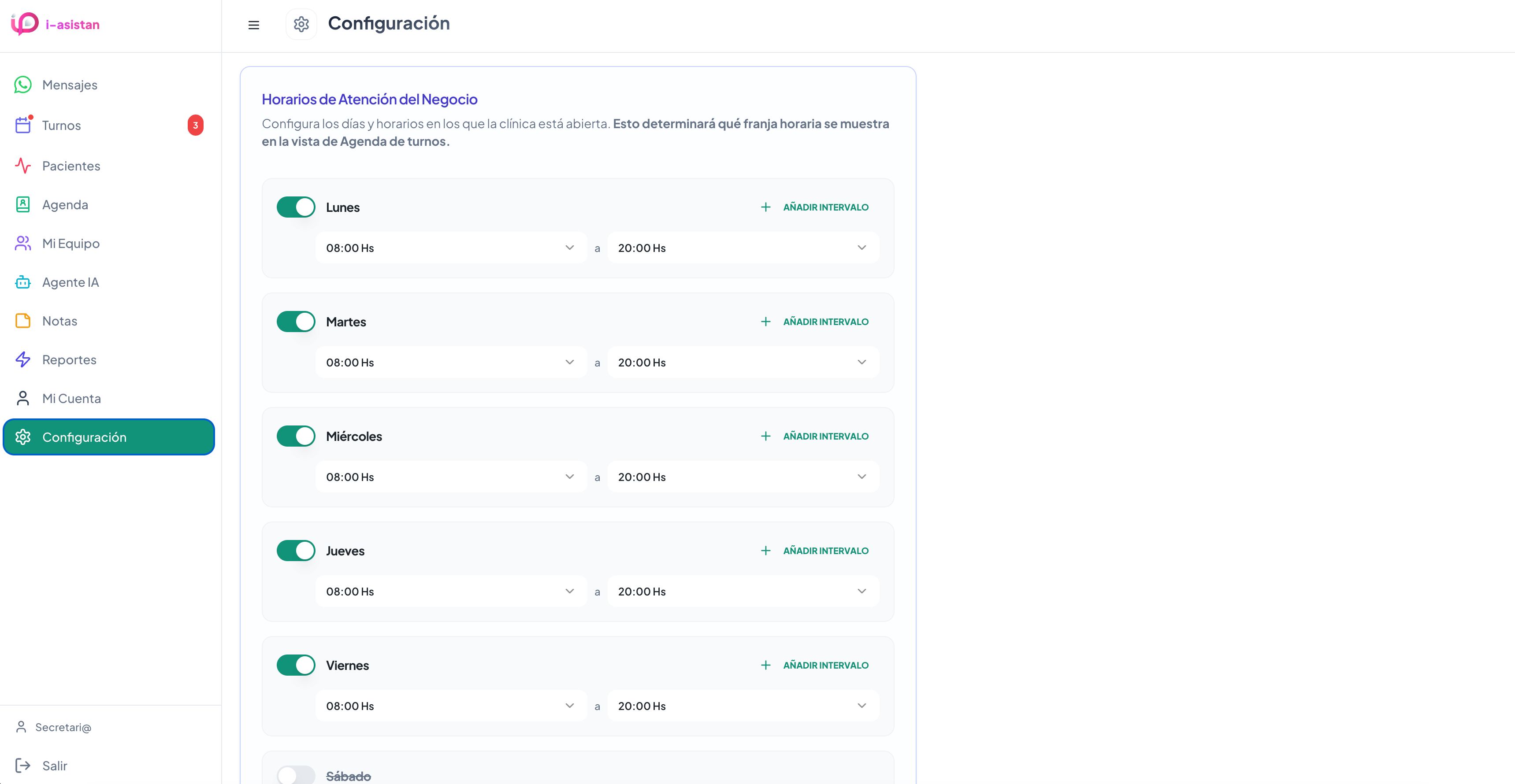Go to Reportes section
The height and width of the screenshot is (784, 1515).
click(x=109, y=360)
